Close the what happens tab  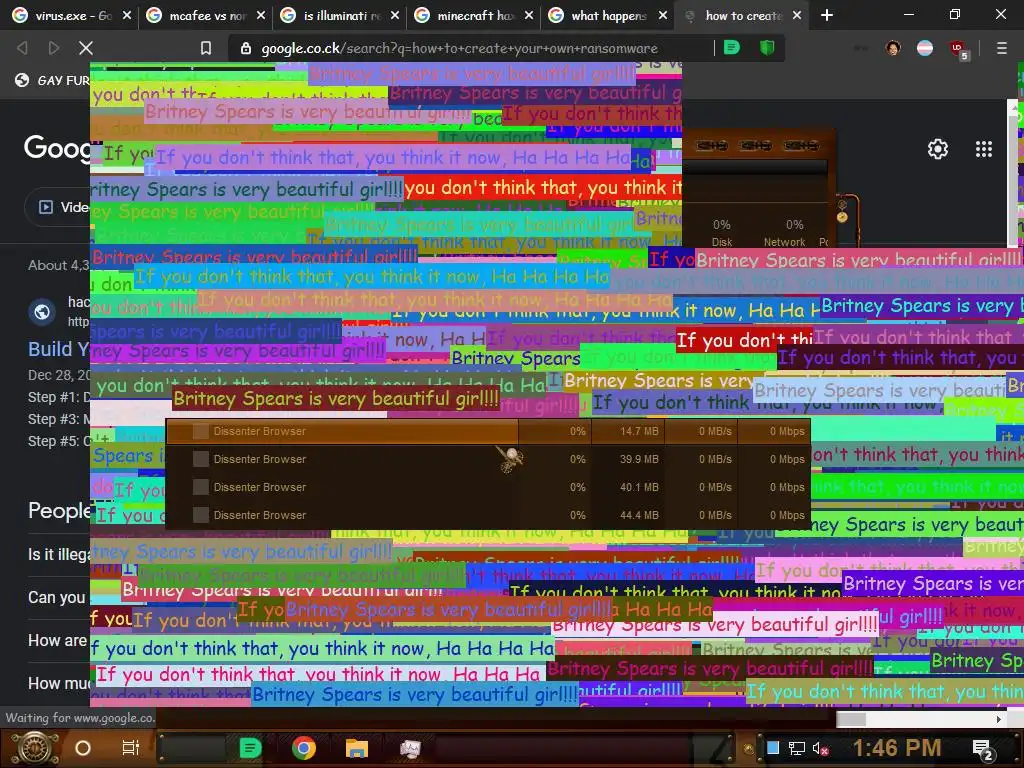click(x=662, y=15)
